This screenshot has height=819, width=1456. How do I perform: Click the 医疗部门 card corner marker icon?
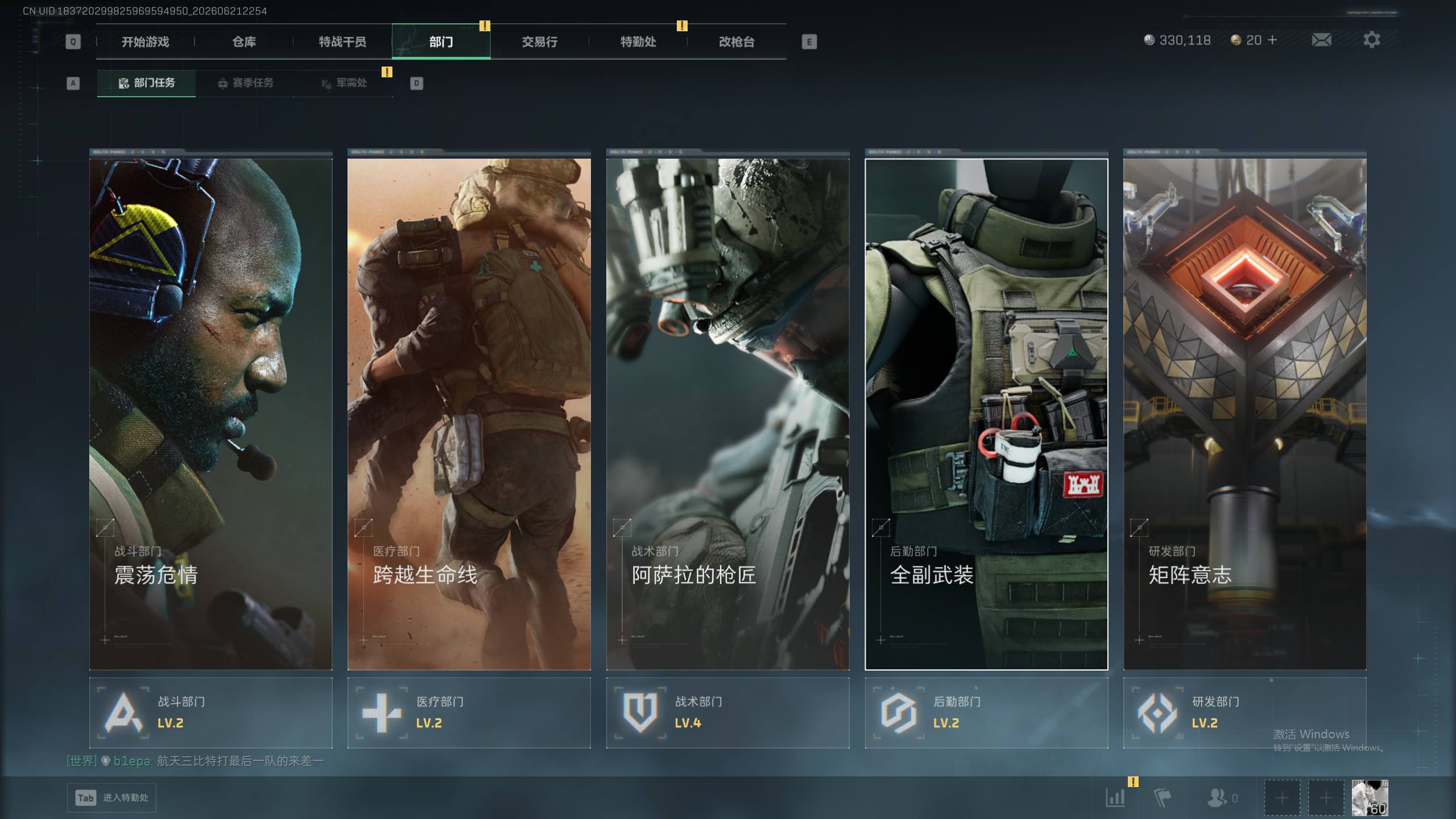(x=363, y=528)
